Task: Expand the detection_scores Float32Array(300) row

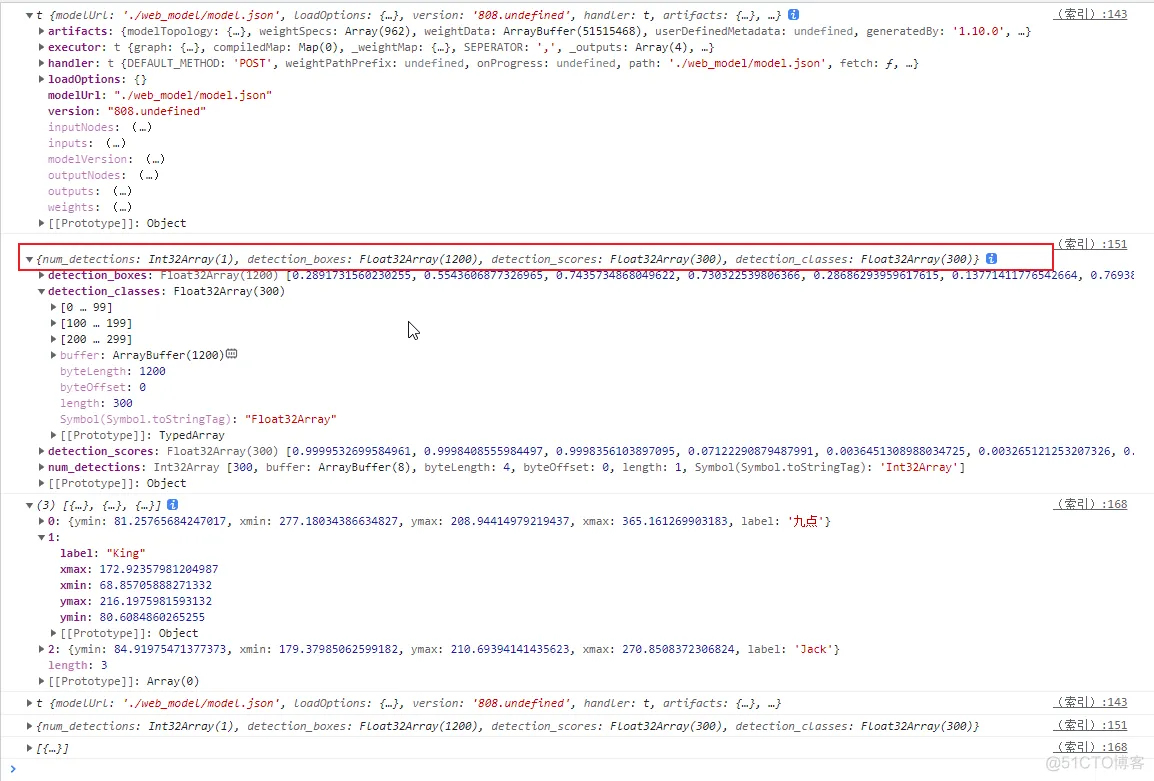Action: tap(42, 451)
